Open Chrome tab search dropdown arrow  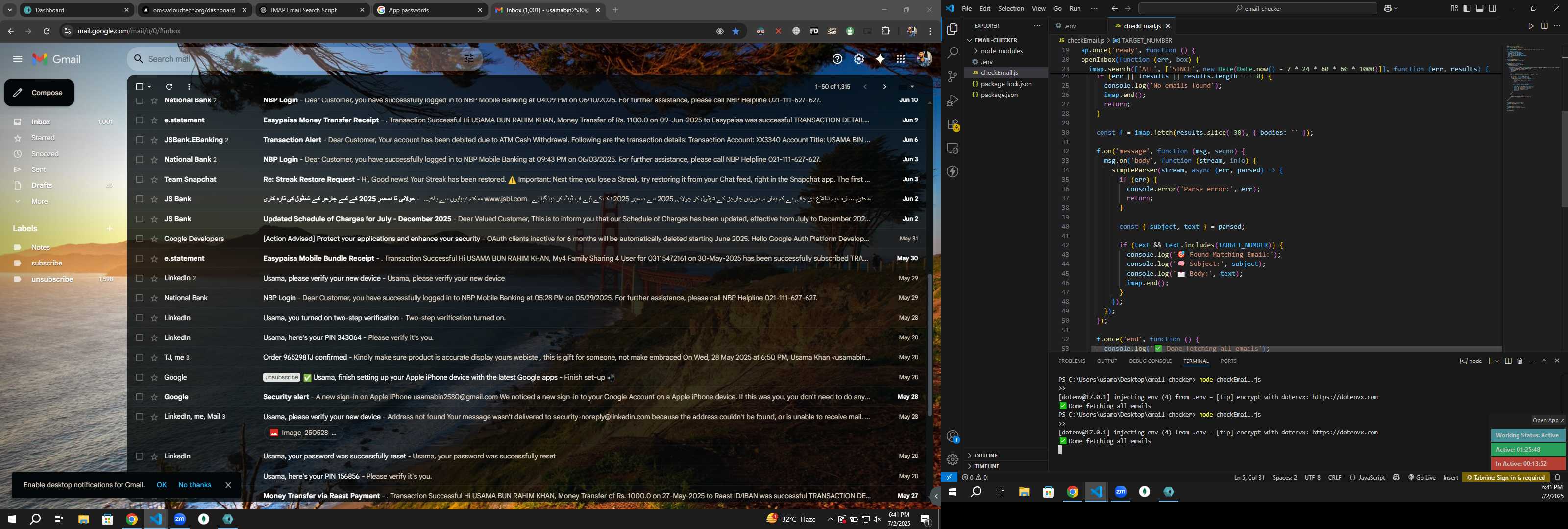pyautogui.click(x=9, y=10)
